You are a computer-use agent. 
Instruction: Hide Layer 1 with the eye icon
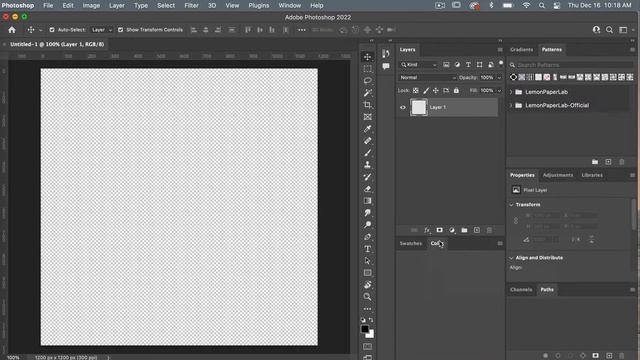[x=403, y=107]
